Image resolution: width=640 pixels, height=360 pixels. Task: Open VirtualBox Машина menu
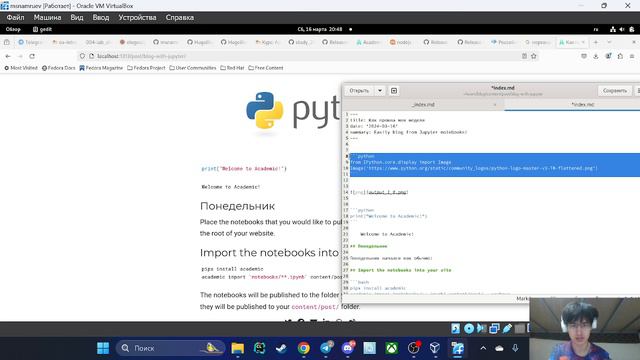click(47, 18)
